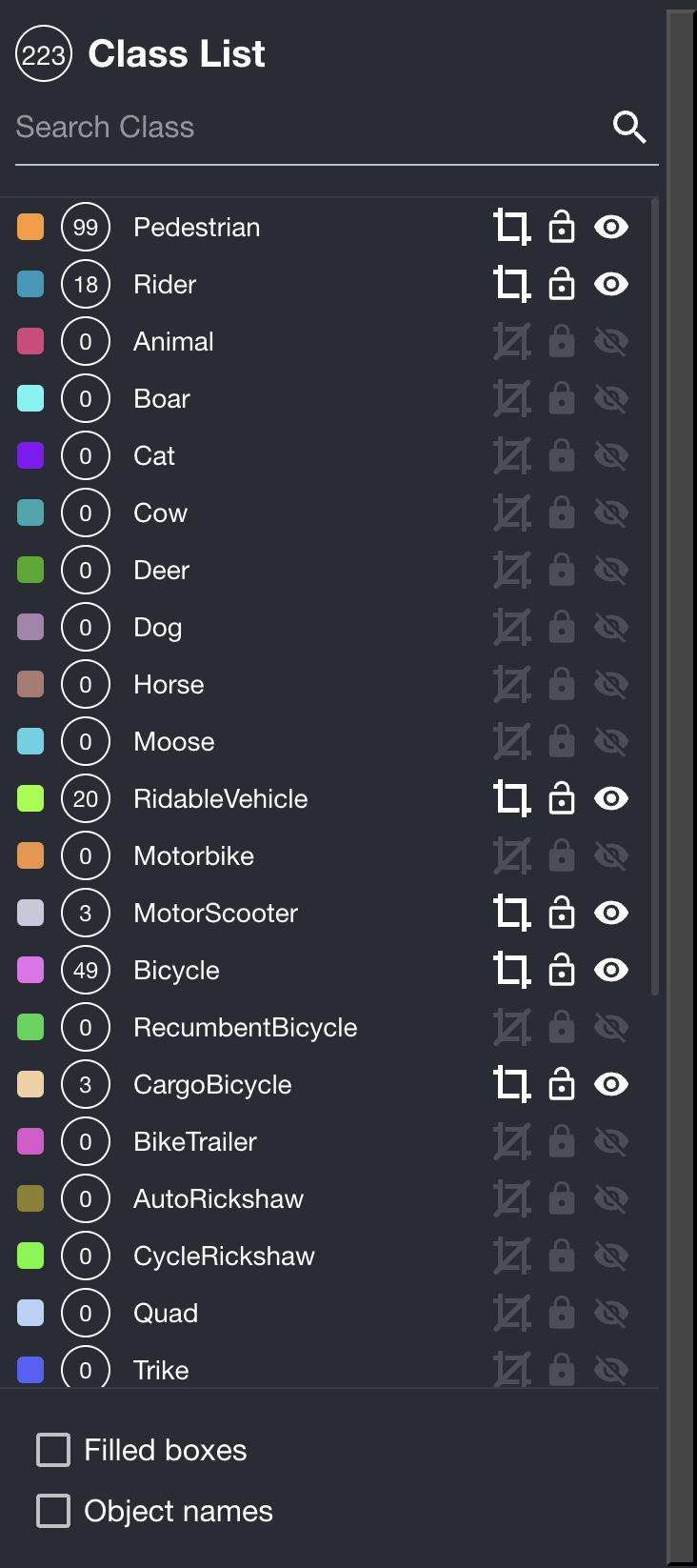Click the RecumbentBicycle class name
The image size is (697, 1568).
pyautogui.click(x=246, y=1028)
